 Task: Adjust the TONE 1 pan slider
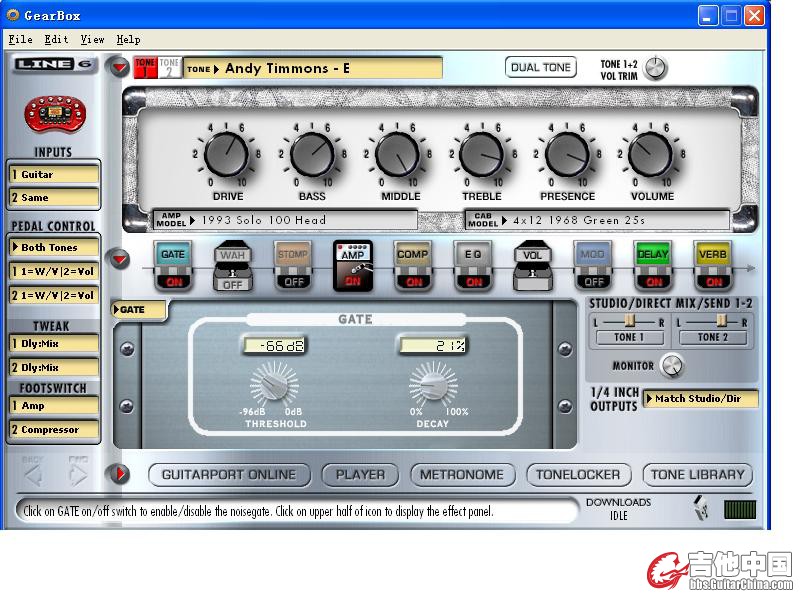click(x=630, y=320)
